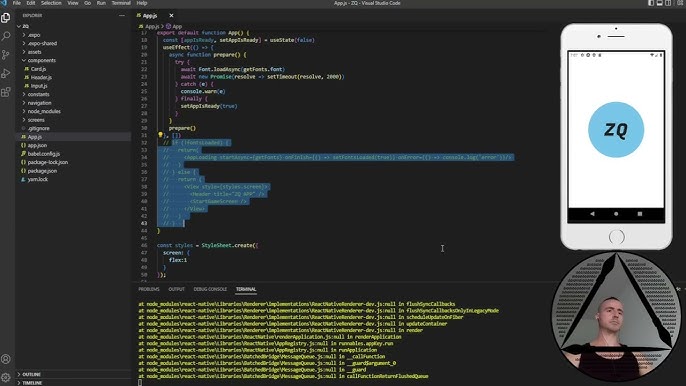Open package.json file
Viewport: 686px width, 386px height.
(x=42, y=171)
